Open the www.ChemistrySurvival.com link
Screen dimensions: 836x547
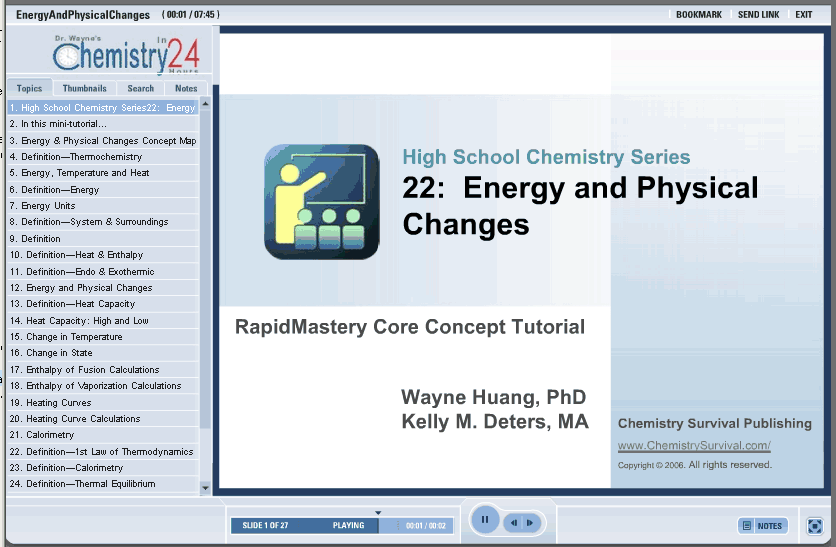pyautogui.click(x=694, y=446)
